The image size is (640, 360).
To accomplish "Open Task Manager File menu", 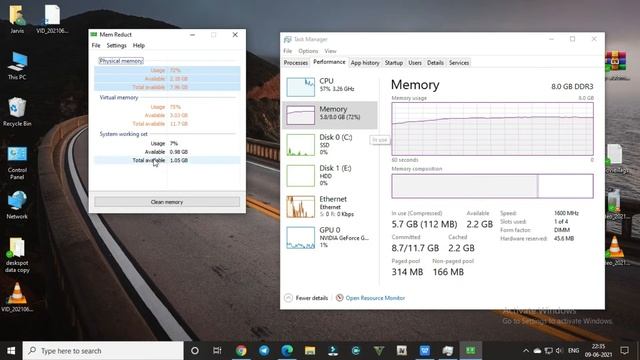I will (x=288, y=51).
